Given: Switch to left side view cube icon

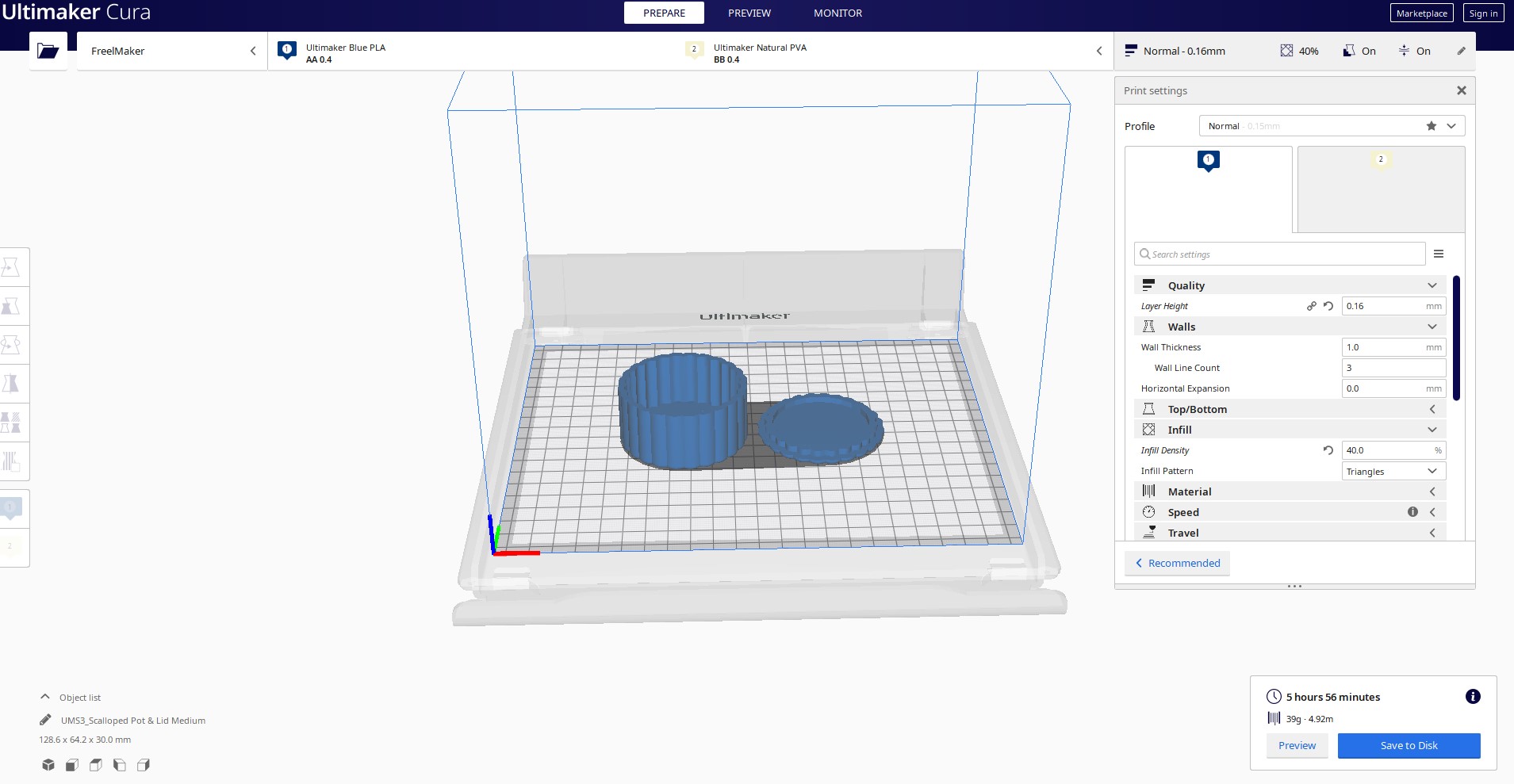Looking at the screenshot, I should 120,765.
